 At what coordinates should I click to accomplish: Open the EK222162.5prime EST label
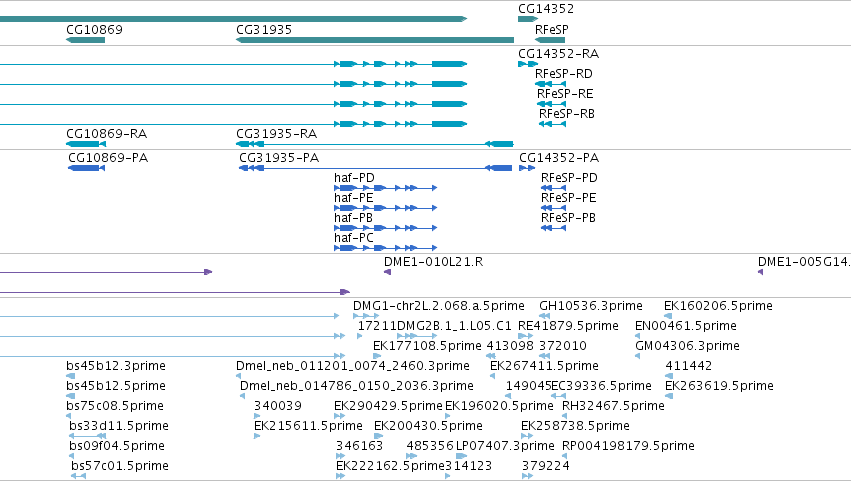coord(390,466)
